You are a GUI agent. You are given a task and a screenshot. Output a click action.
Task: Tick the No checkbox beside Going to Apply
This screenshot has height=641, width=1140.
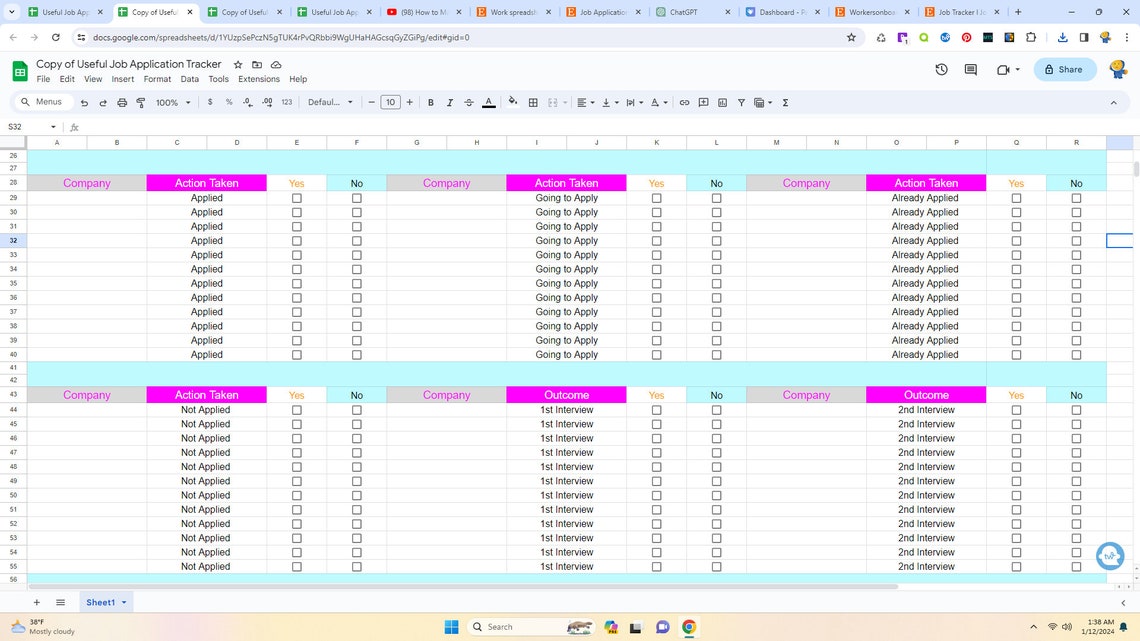pyautogui.click(x=717, y=198)
